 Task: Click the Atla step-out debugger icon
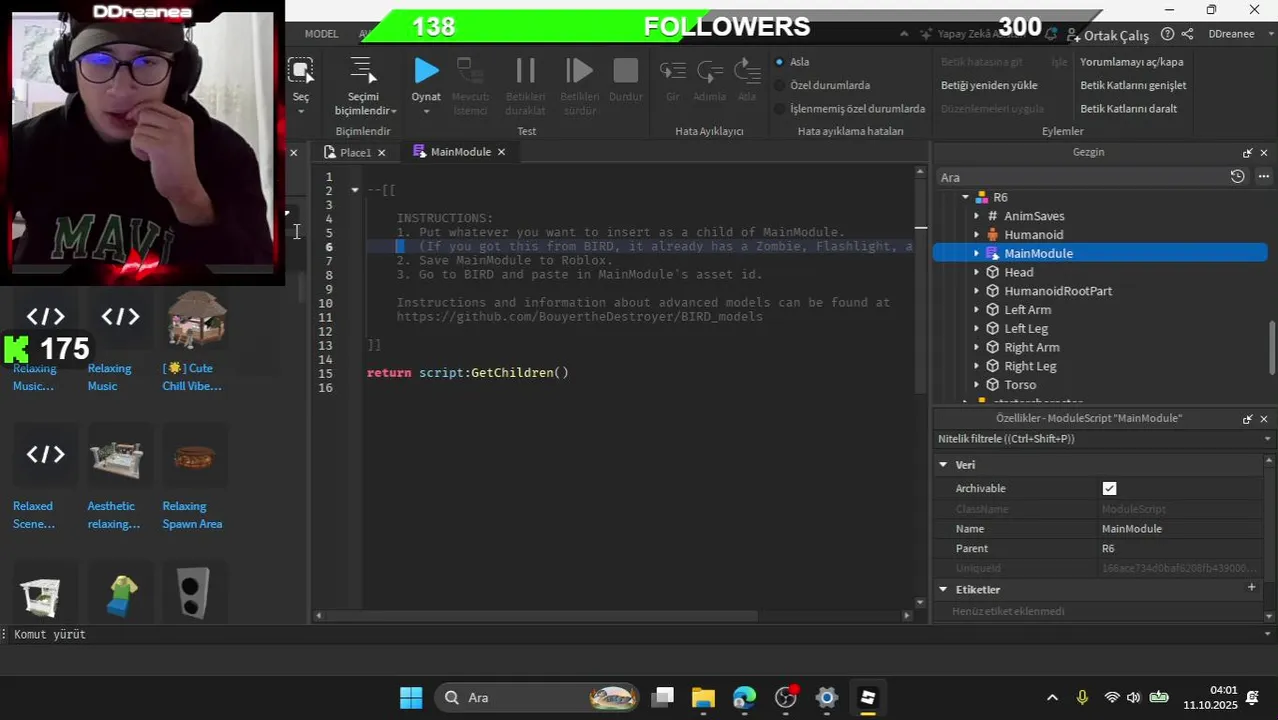[x=747, y=71]
